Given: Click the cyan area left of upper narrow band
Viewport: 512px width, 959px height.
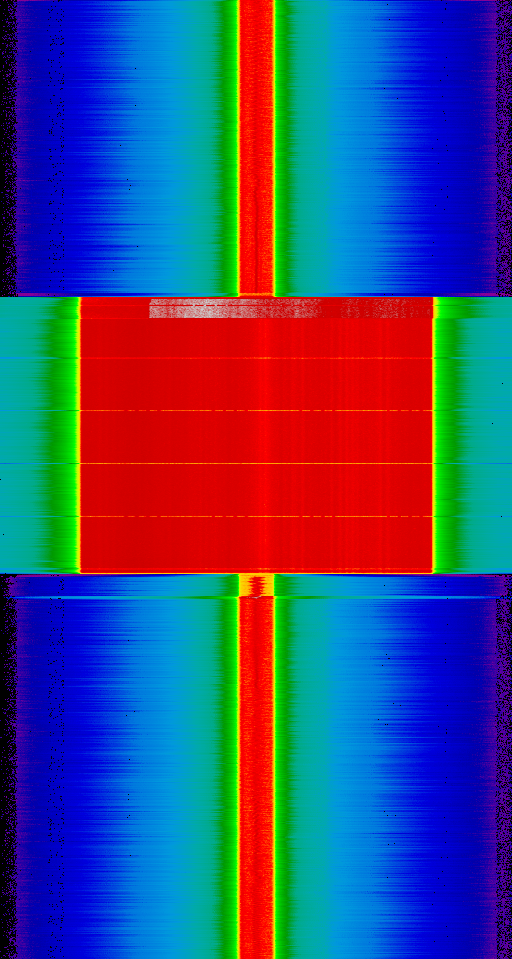Looking at the screenshot, I should 184,147.
